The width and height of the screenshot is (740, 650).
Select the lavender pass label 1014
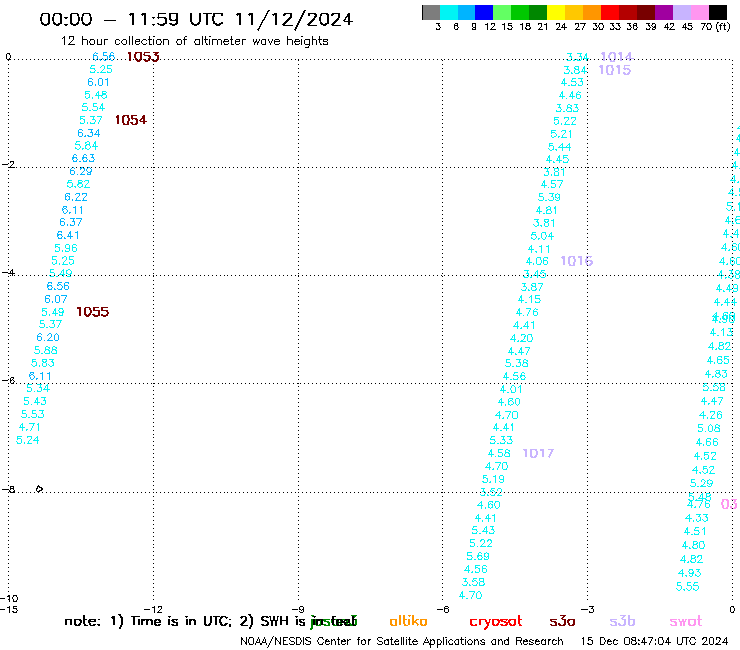pyautogui.click(x=616, y=57)
